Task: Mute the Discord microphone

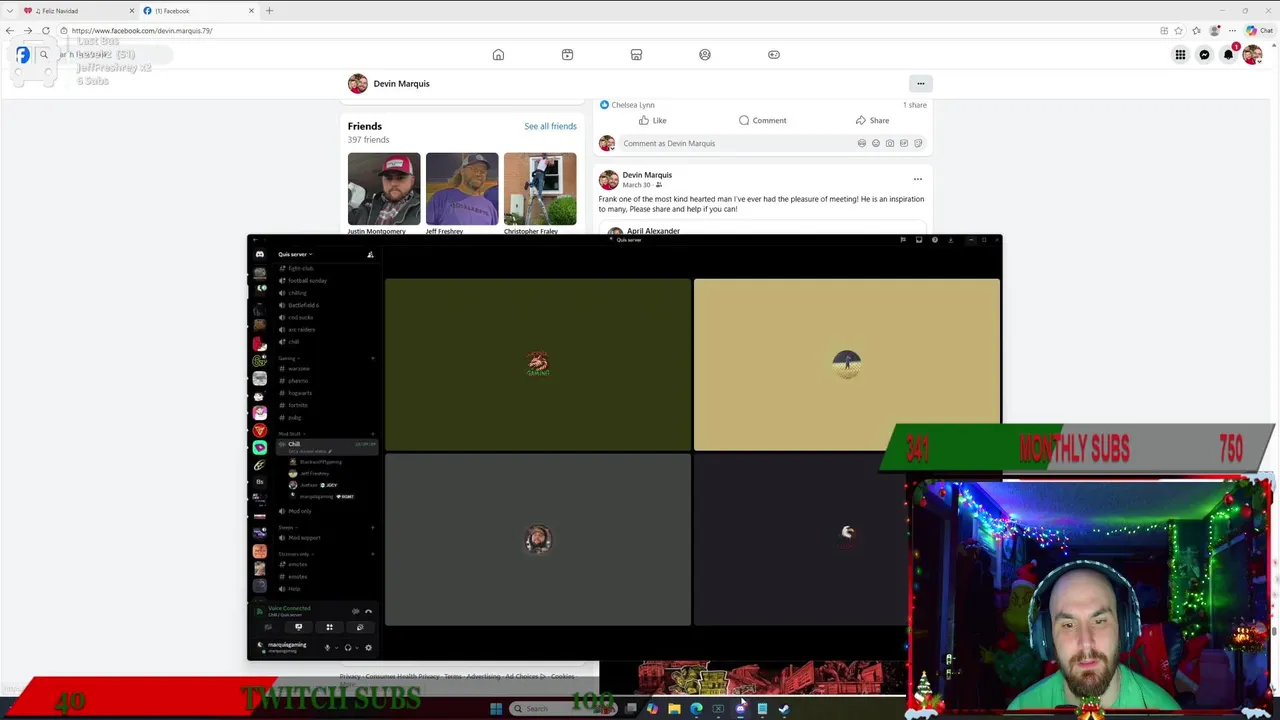Action: point(327,648)
